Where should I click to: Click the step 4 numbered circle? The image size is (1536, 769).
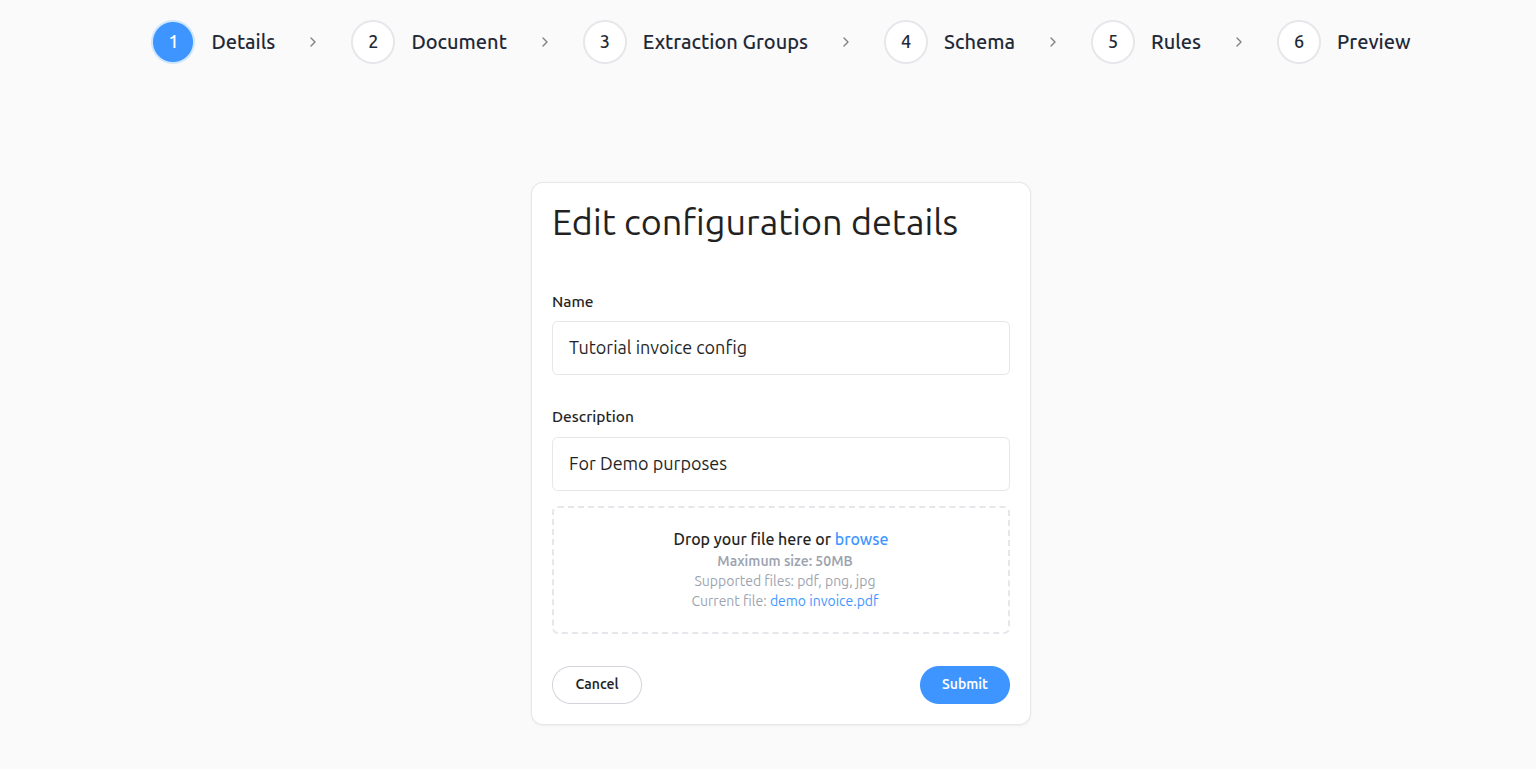click(x=905, y=42)
